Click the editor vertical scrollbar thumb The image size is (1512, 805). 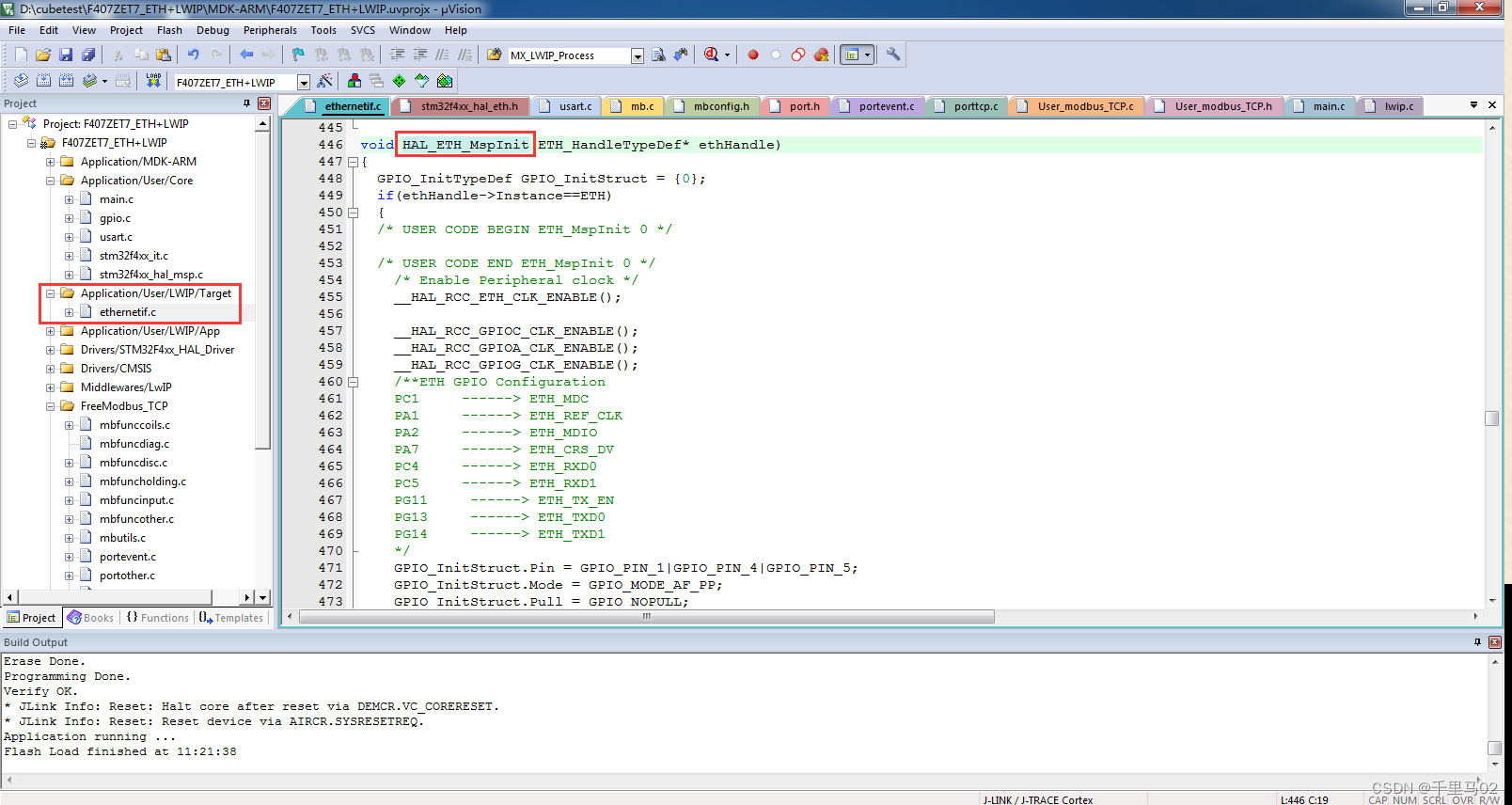(1491, 418)
